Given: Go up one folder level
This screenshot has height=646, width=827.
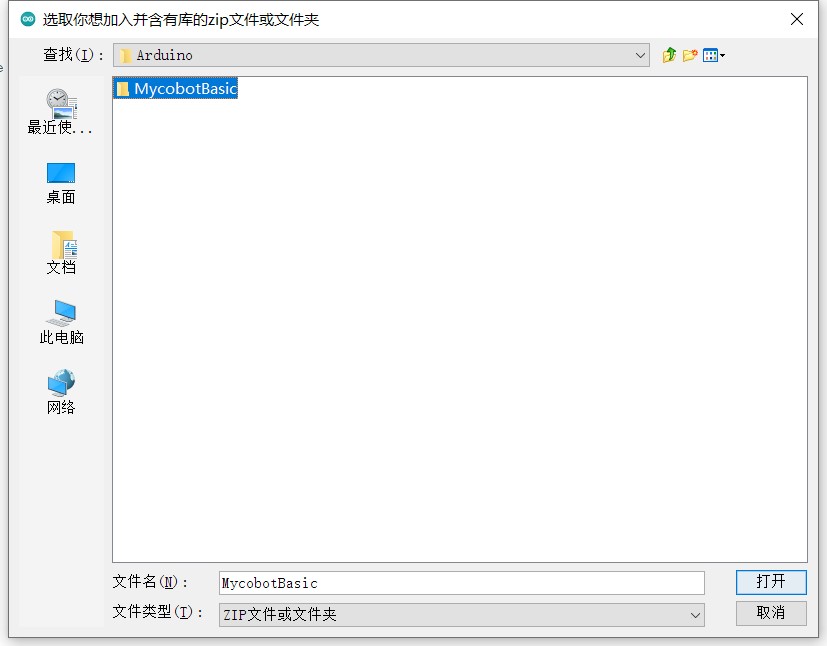Looking at the screenshot, I should coord(669,55).
